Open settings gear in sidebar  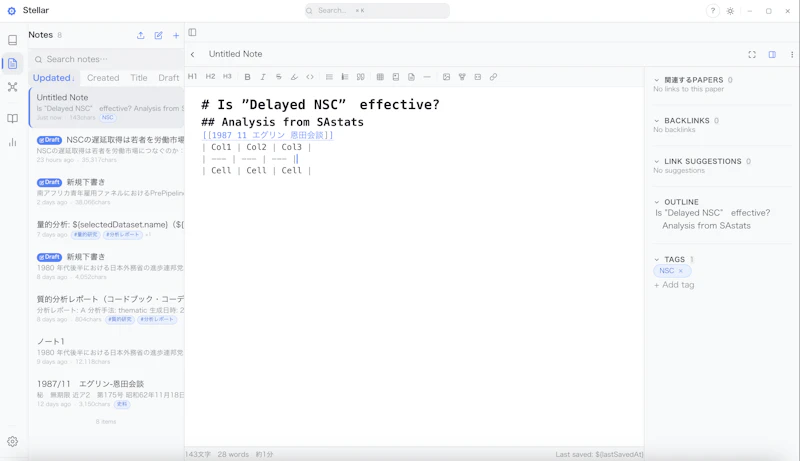[13, 442]
